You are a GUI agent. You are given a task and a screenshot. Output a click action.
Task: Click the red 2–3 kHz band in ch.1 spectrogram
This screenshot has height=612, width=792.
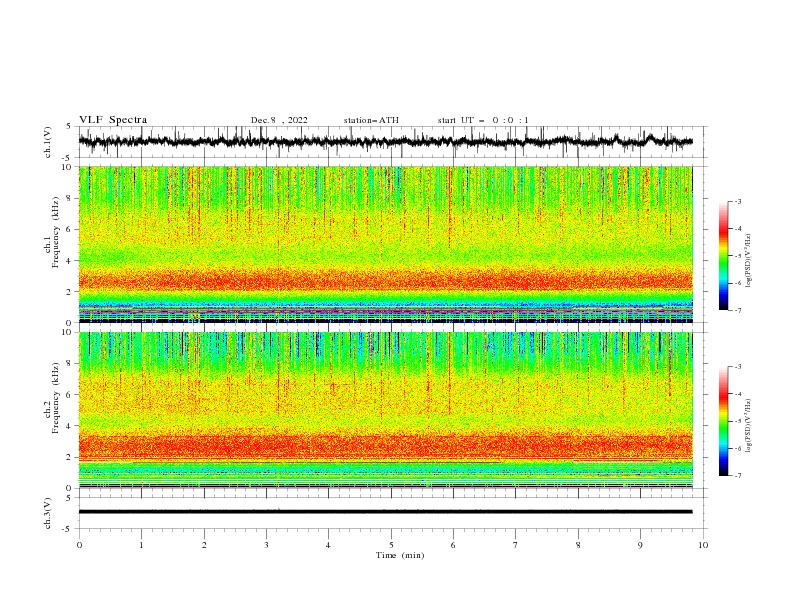tap(385, 279)
